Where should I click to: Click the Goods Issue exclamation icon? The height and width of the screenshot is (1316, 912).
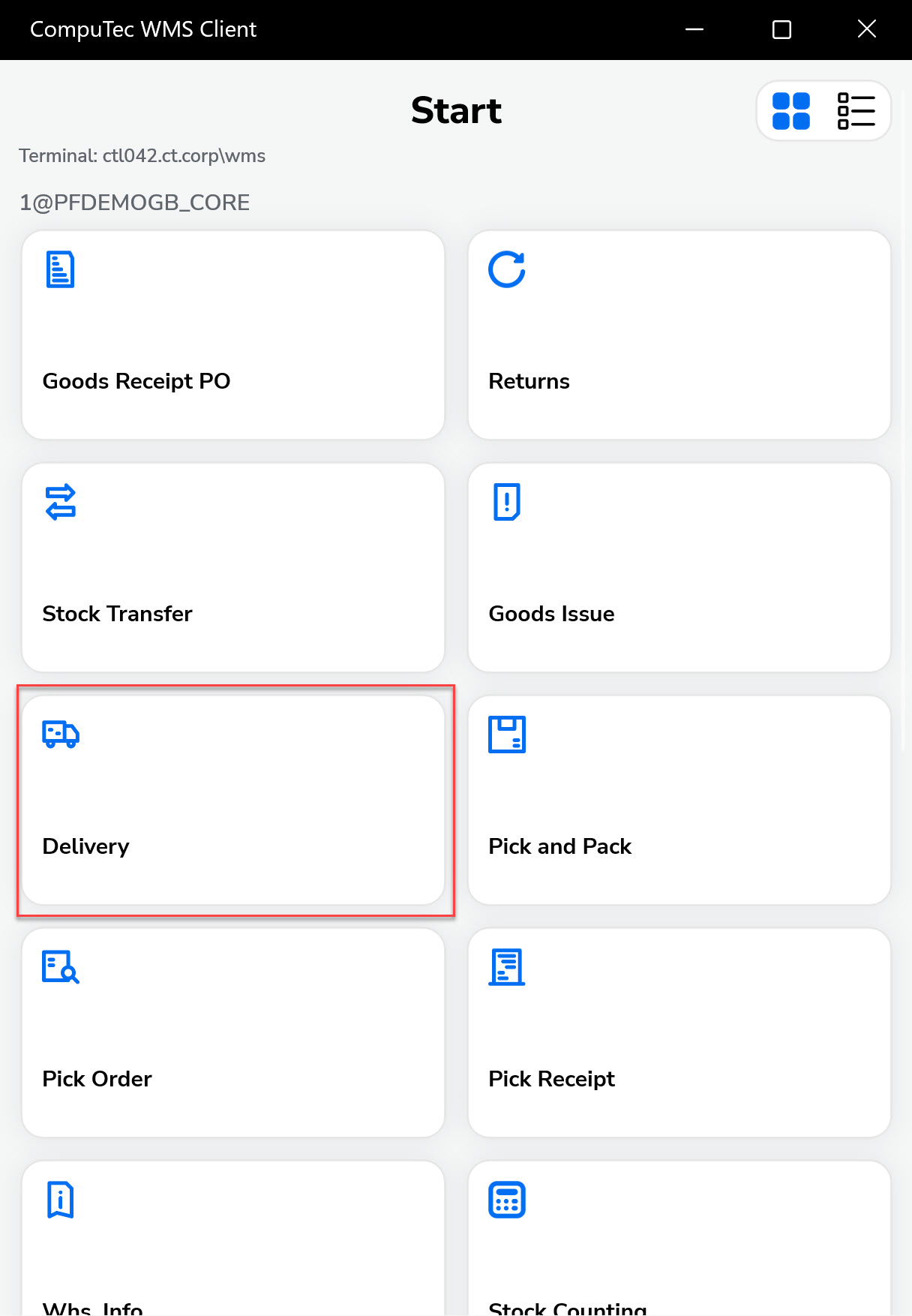tap(507, 502)
